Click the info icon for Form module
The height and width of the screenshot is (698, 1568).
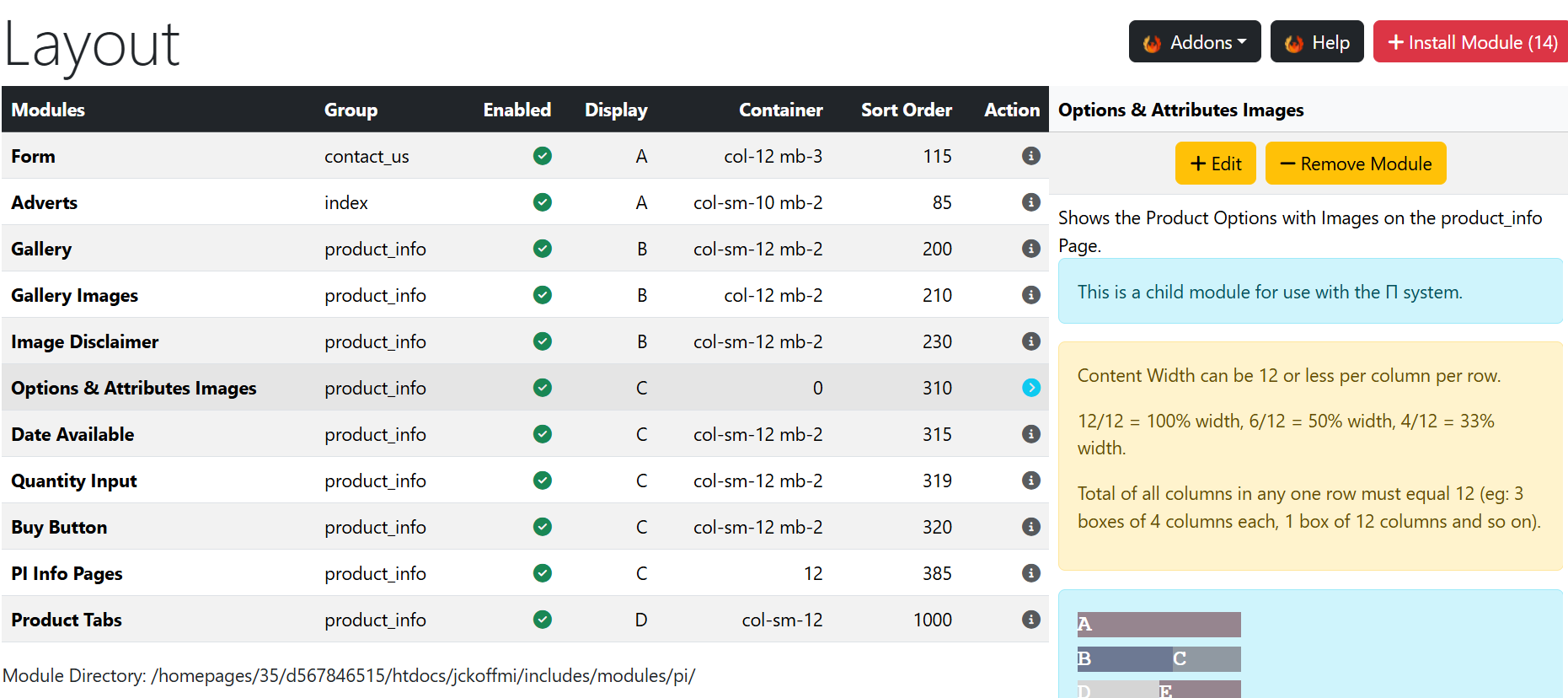pyautogui.click(x=1030, y=156)
